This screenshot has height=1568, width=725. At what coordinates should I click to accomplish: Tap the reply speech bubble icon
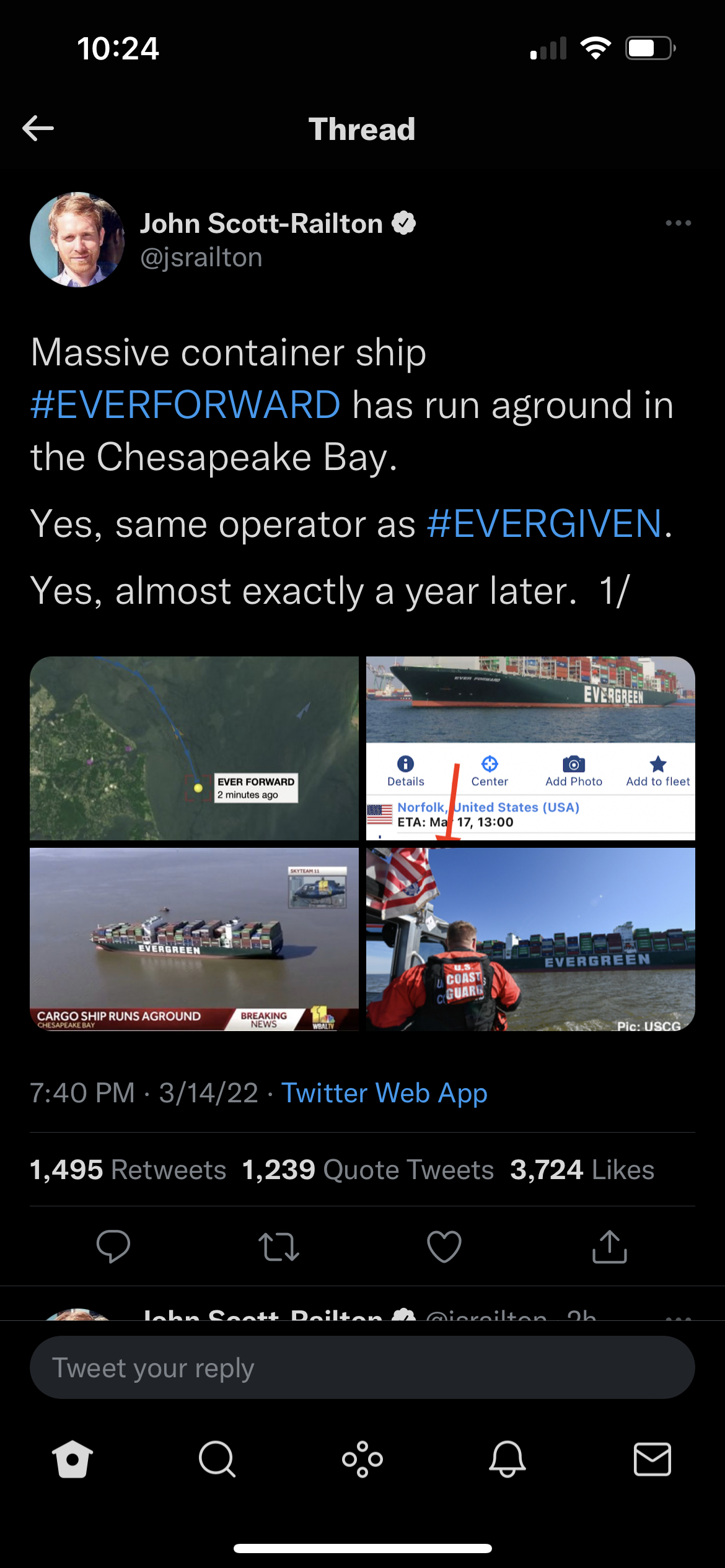113,1246
